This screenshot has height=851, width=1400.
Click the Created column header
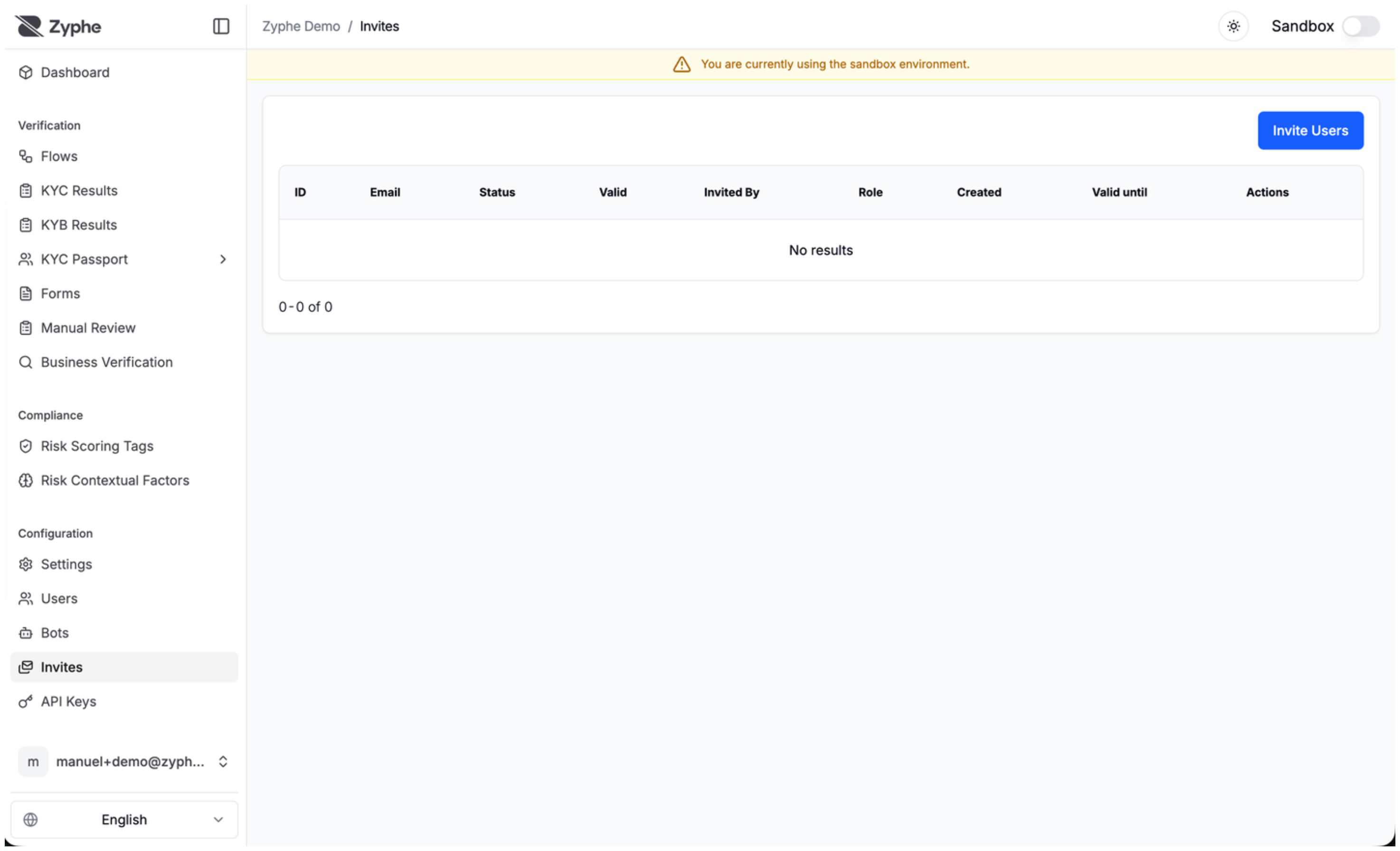[x=978, y=192]
